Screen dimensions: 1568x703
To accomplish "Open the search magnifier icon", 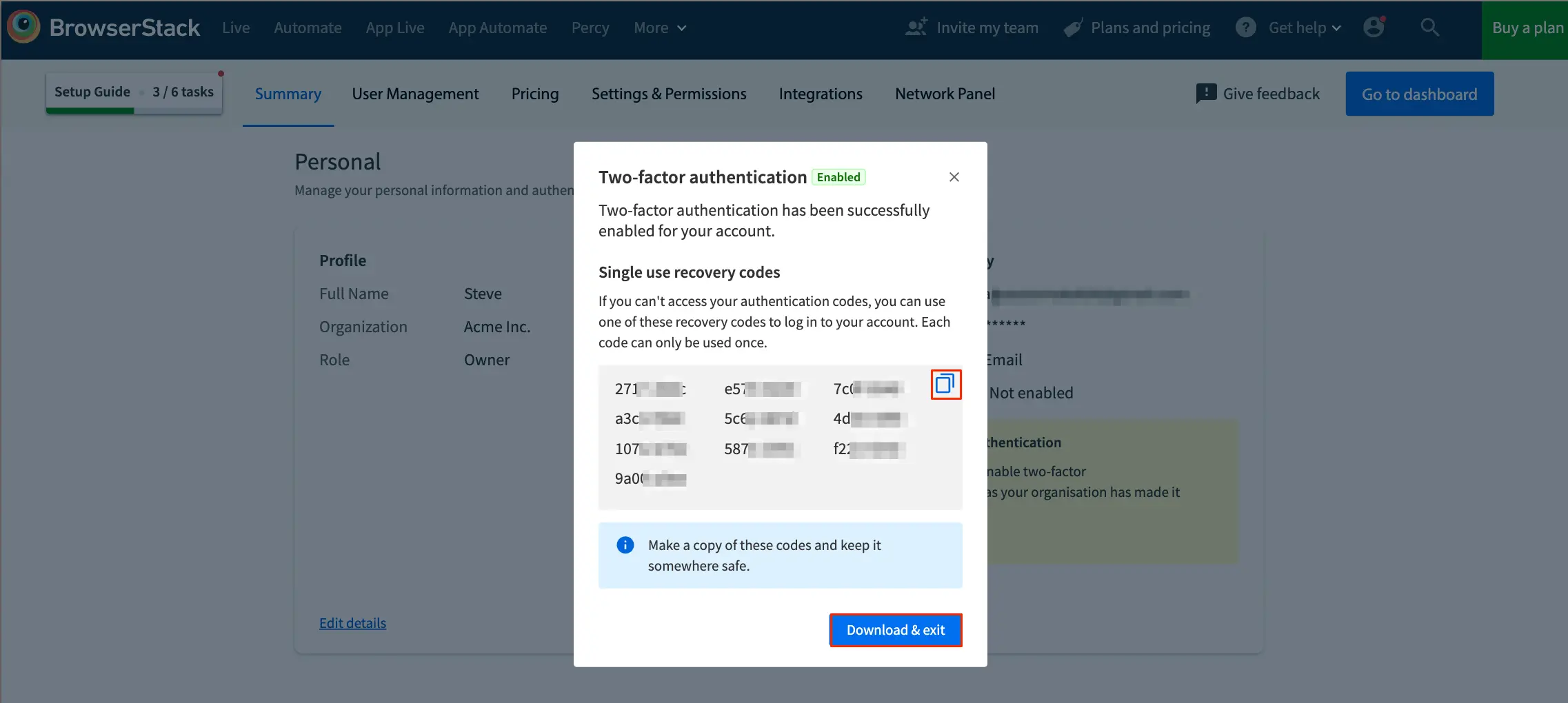I will pyautogui.click(x=1429, y=28).
